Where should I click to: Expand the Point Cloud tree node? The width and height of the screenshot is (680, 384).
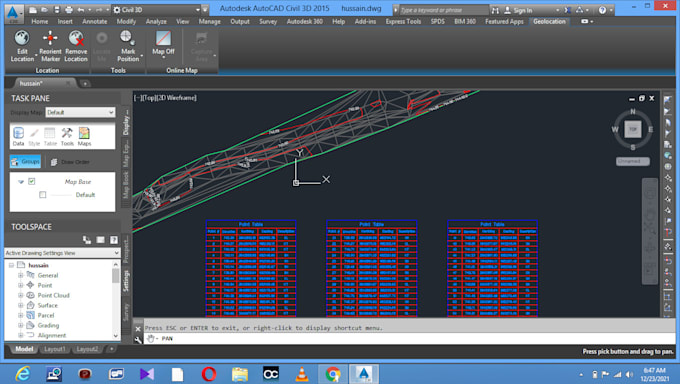(20, 295)
